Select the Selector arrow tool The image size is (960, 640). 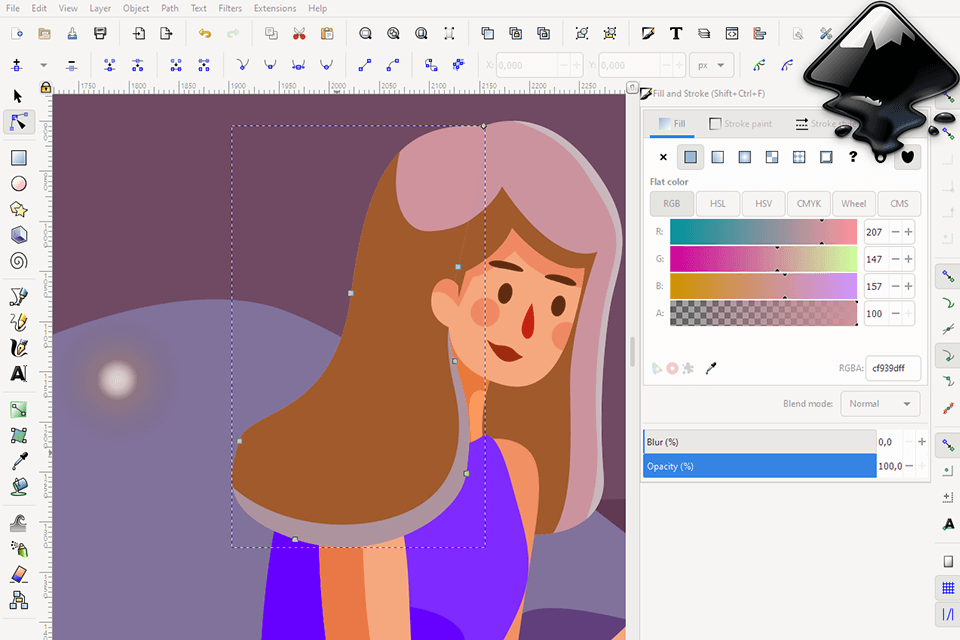click(x=18, y=96)
